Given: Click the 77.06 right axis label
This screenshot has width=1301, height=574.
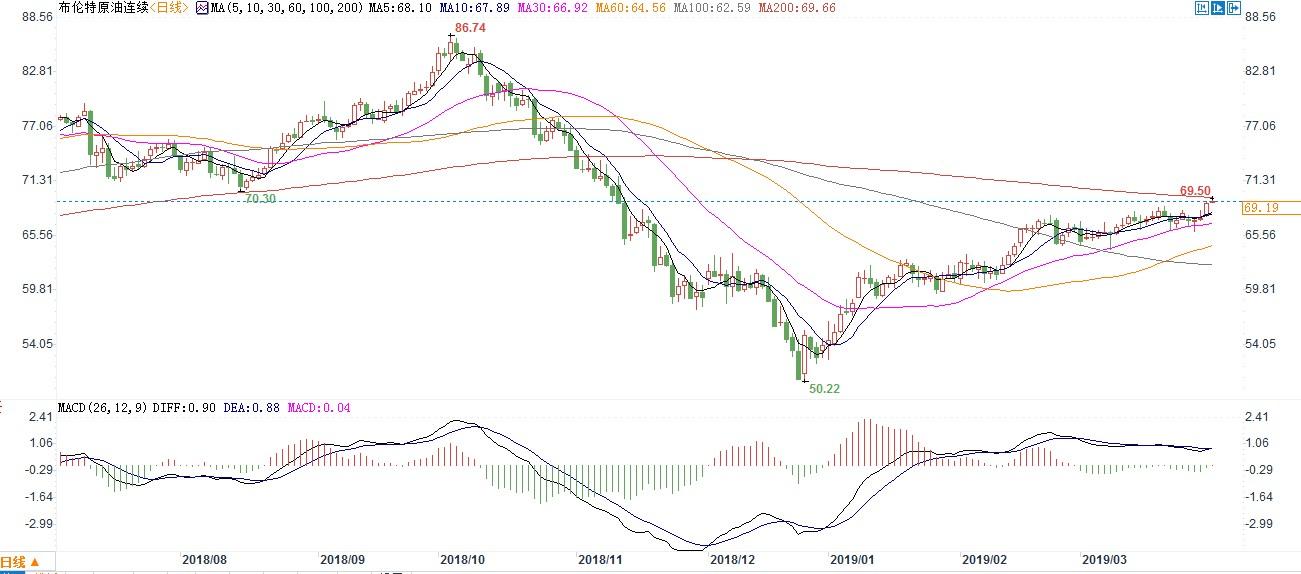Looking at the screenshot, I should 1262,126.
